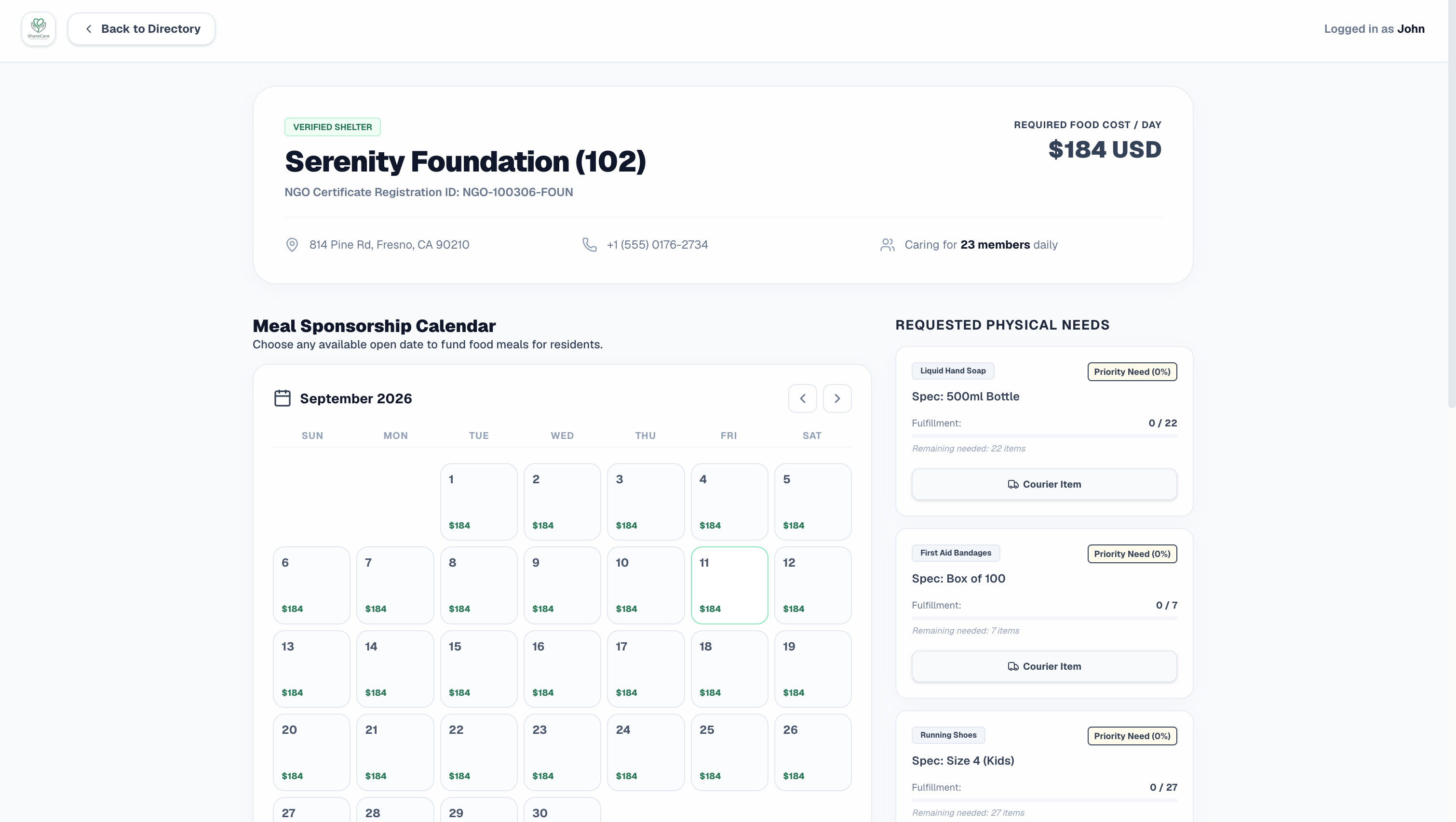Viewport: 1456px width, 822px height.
Task: Click the members icon beside Caring for
Action: tap(888, 245)
